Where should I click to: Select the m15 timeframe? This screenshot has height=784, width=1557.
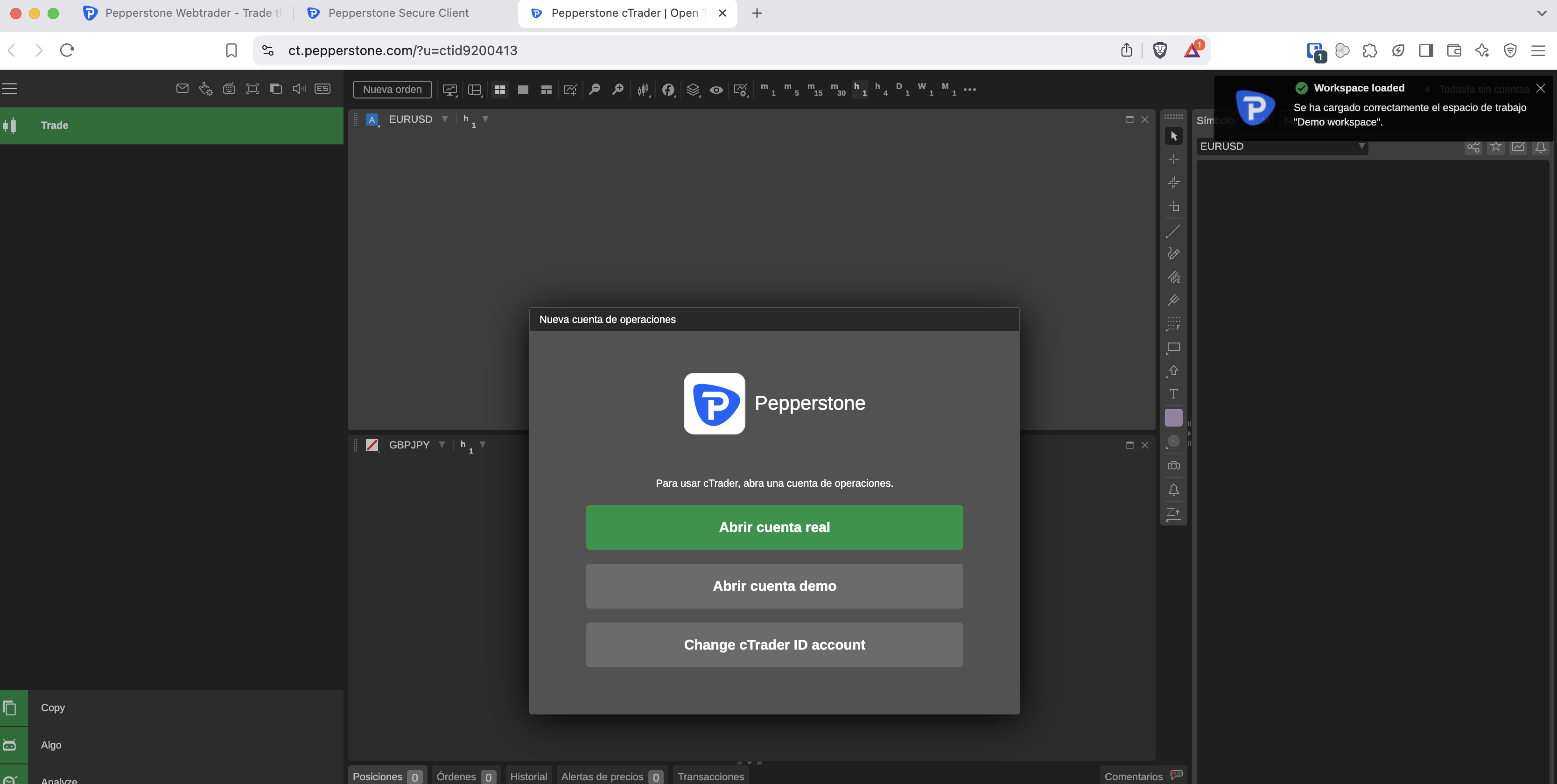(814, 89)
